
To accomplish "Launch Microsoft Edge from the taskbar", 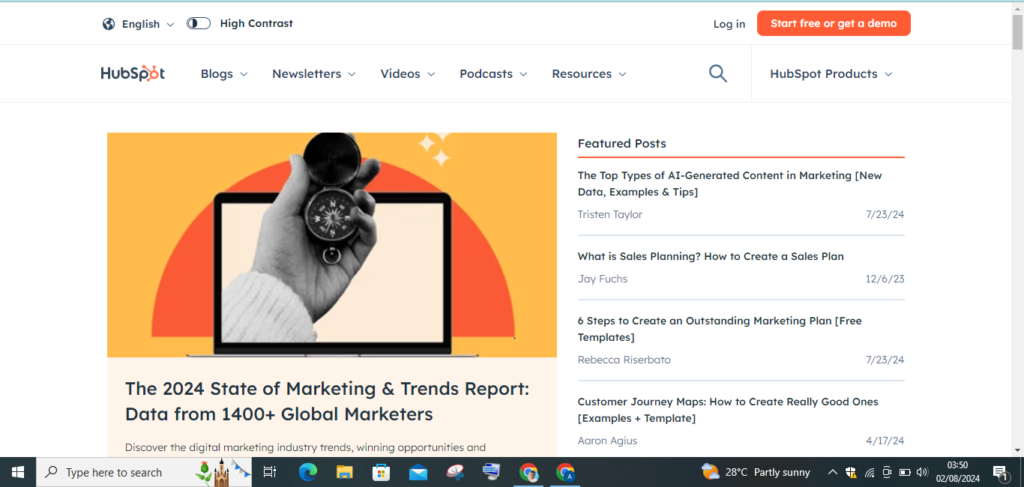I will pos(308,472).
